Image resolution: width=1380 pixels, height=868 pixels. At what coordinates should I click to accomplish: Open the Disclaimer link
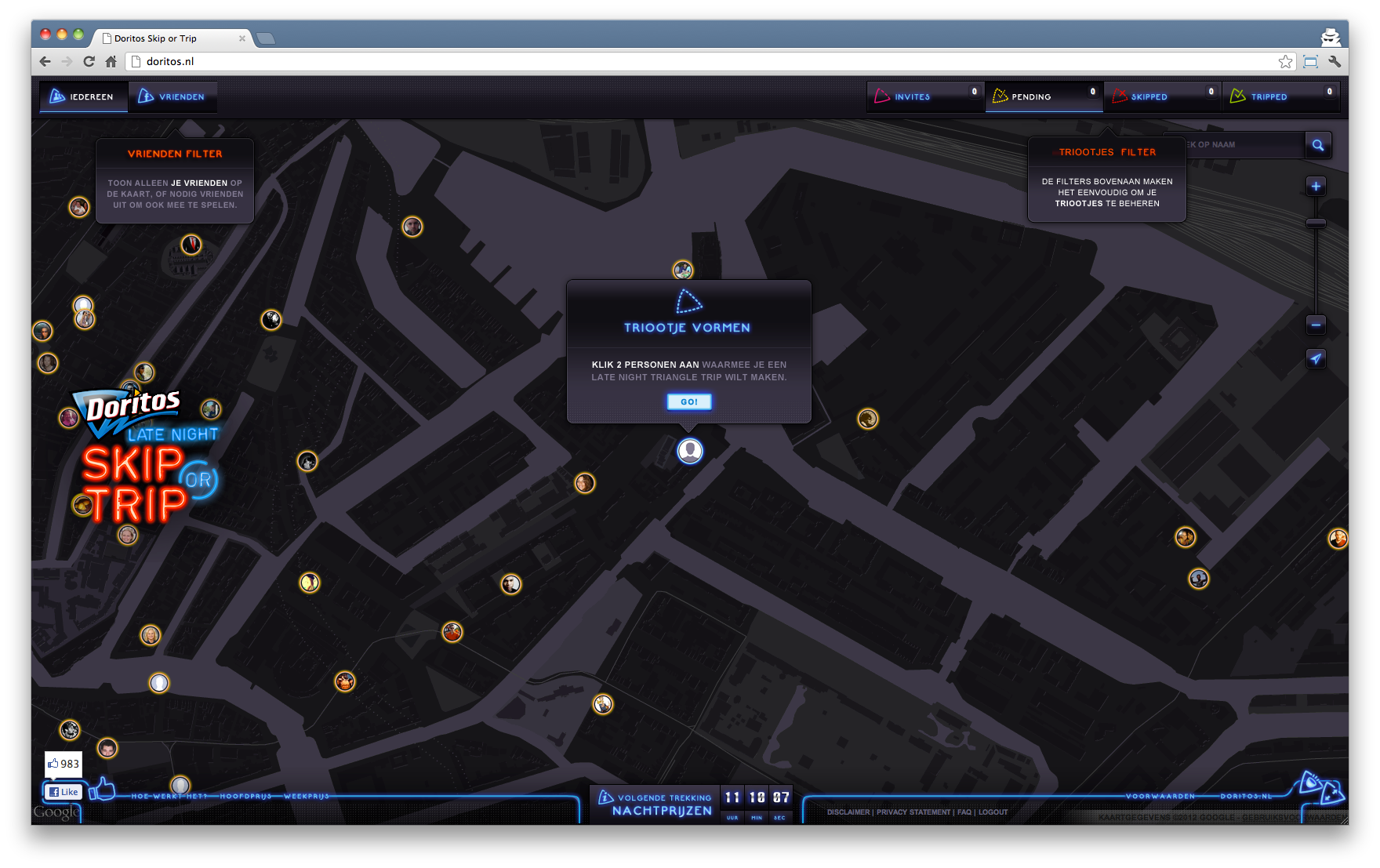(848, 812)
